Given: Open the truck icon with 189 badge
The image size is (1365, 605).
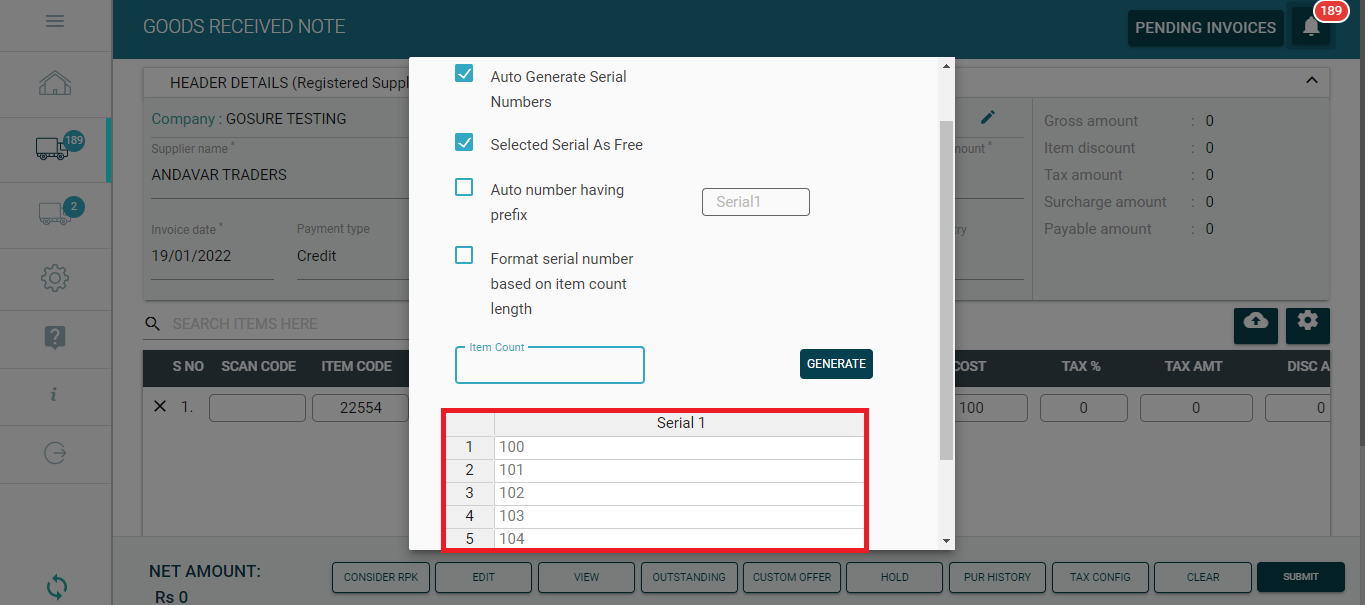Looking at the screenshot, I should tap(55, 148).
